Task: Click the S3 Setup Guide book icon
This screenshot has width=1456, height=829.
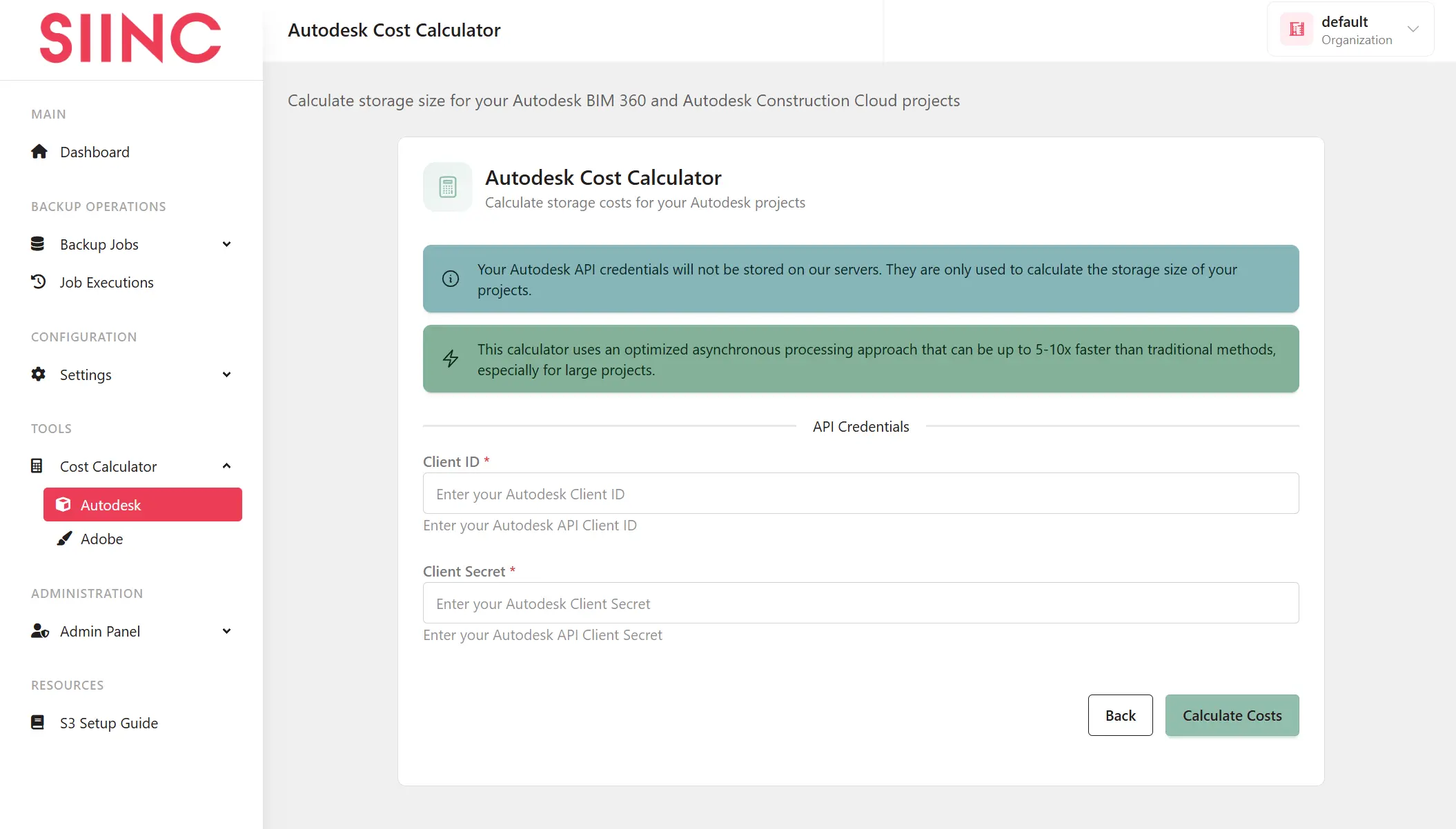Action: point(38,723)
